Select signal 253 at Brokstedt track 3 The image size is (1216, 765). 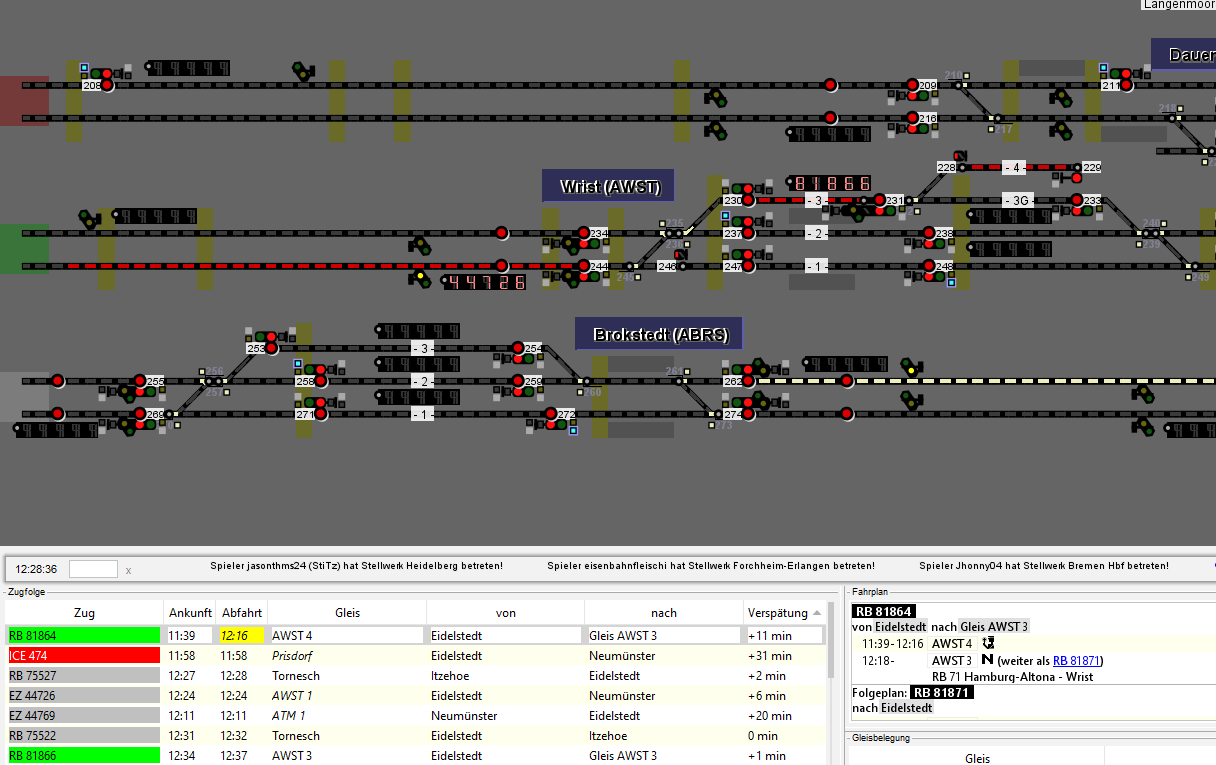tap(272, 348)
